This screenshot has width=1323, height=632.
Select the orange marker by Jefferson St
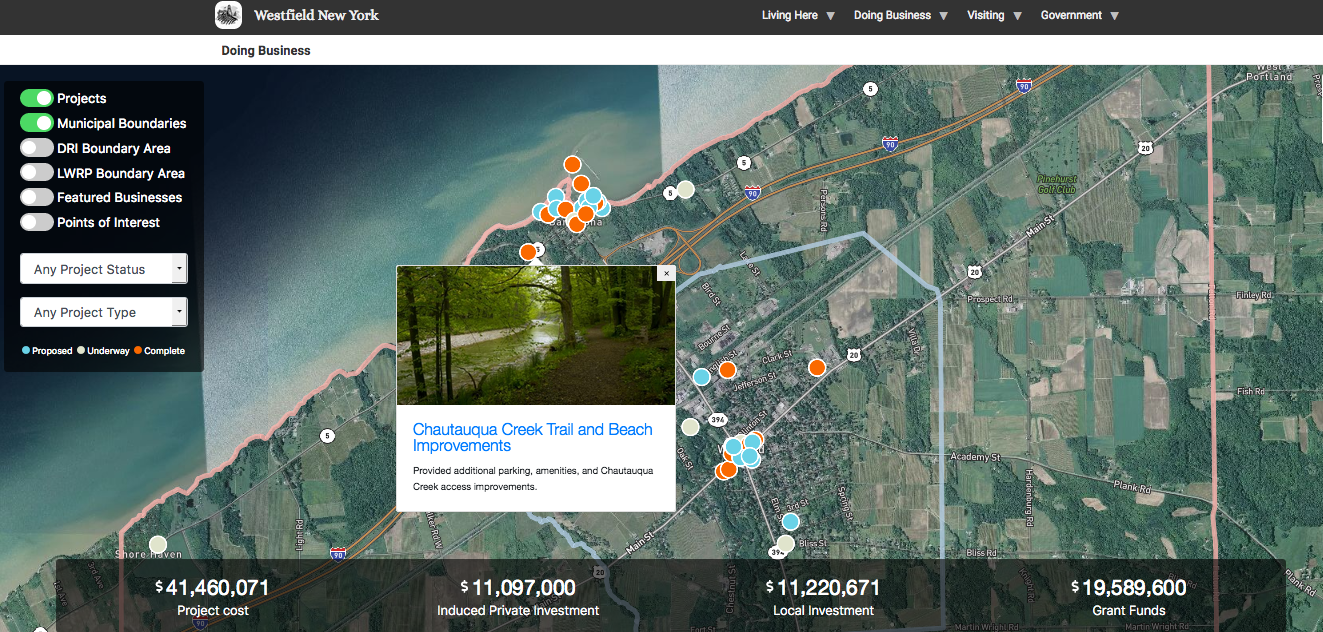pos(727,369)
